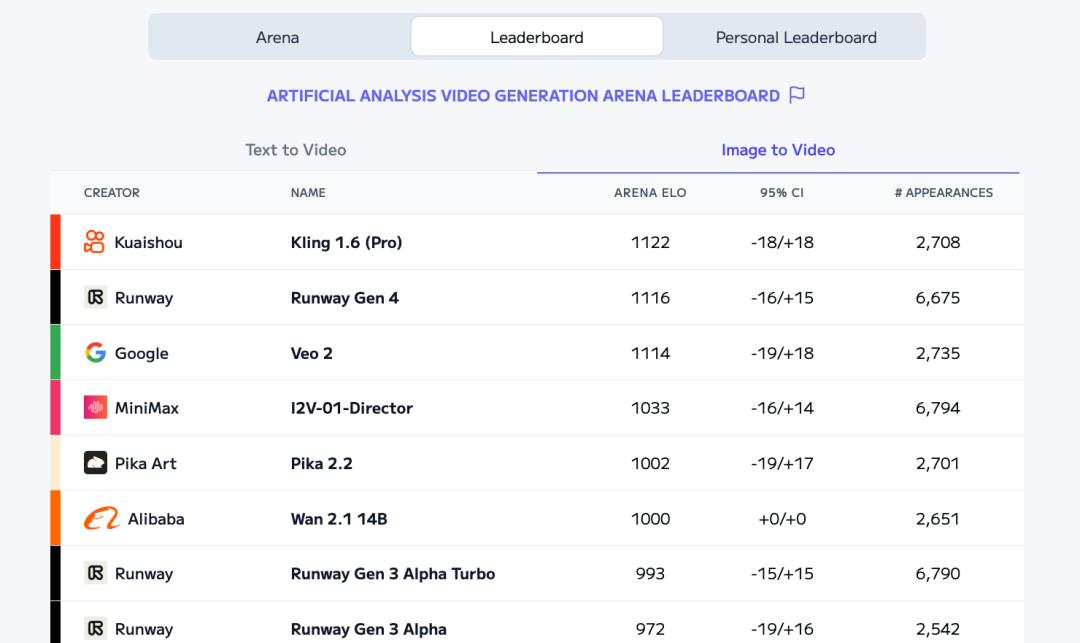Open the Artificial Analysis Video Generation Arena Leaderboard title link
The height and width of the screenshot is (643, 1080).
coord(523,96)
